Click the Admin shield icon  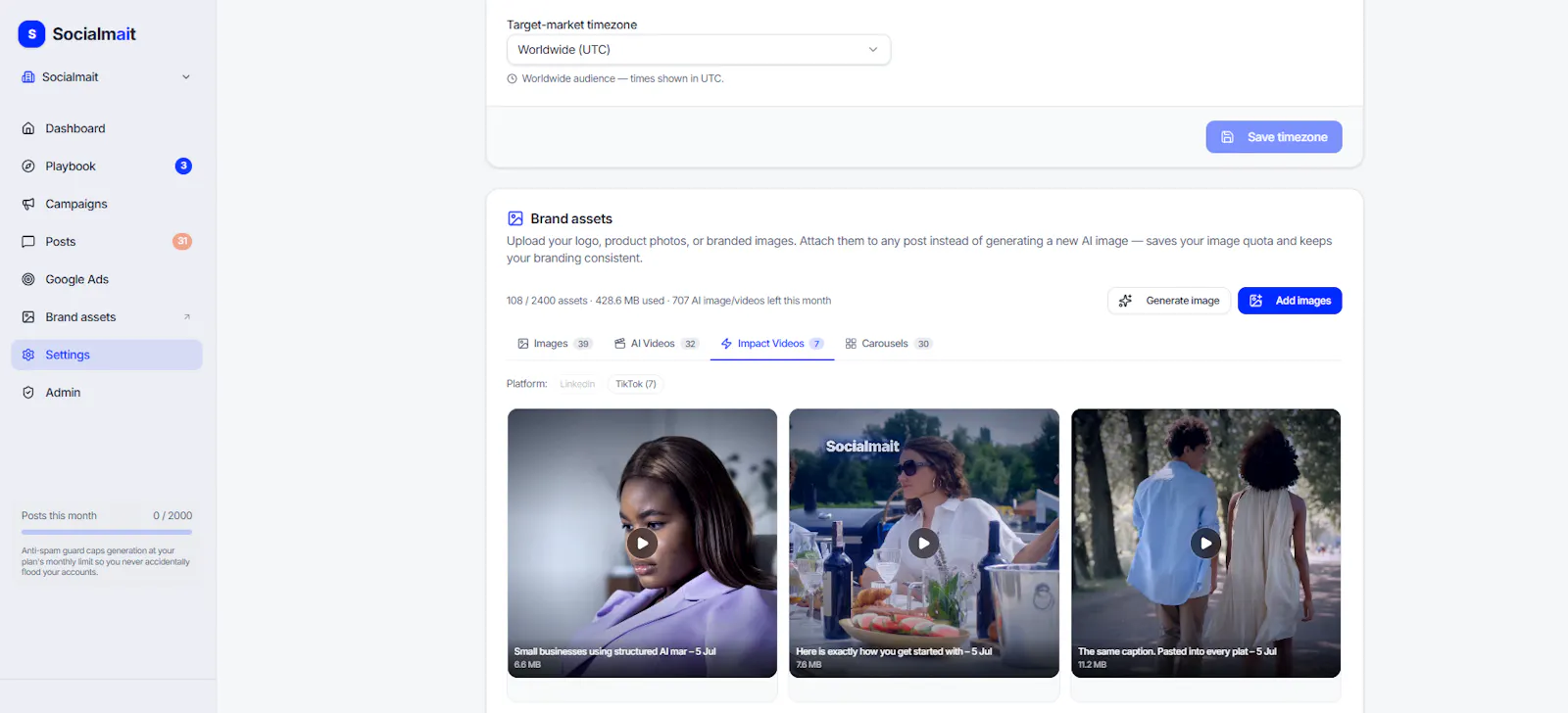tap(28, 393)
